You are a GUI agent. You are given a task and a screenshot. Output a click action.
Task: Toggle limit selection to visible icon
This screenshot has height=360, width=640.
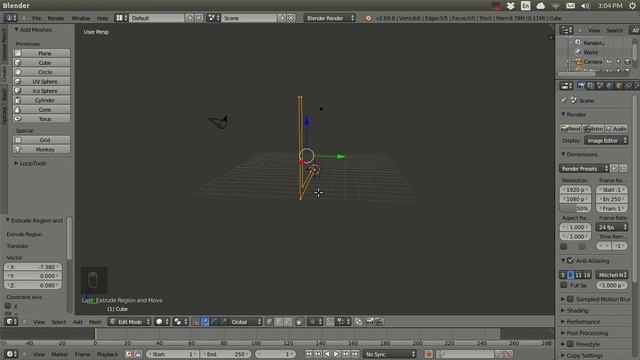click(x=299, y=322)
